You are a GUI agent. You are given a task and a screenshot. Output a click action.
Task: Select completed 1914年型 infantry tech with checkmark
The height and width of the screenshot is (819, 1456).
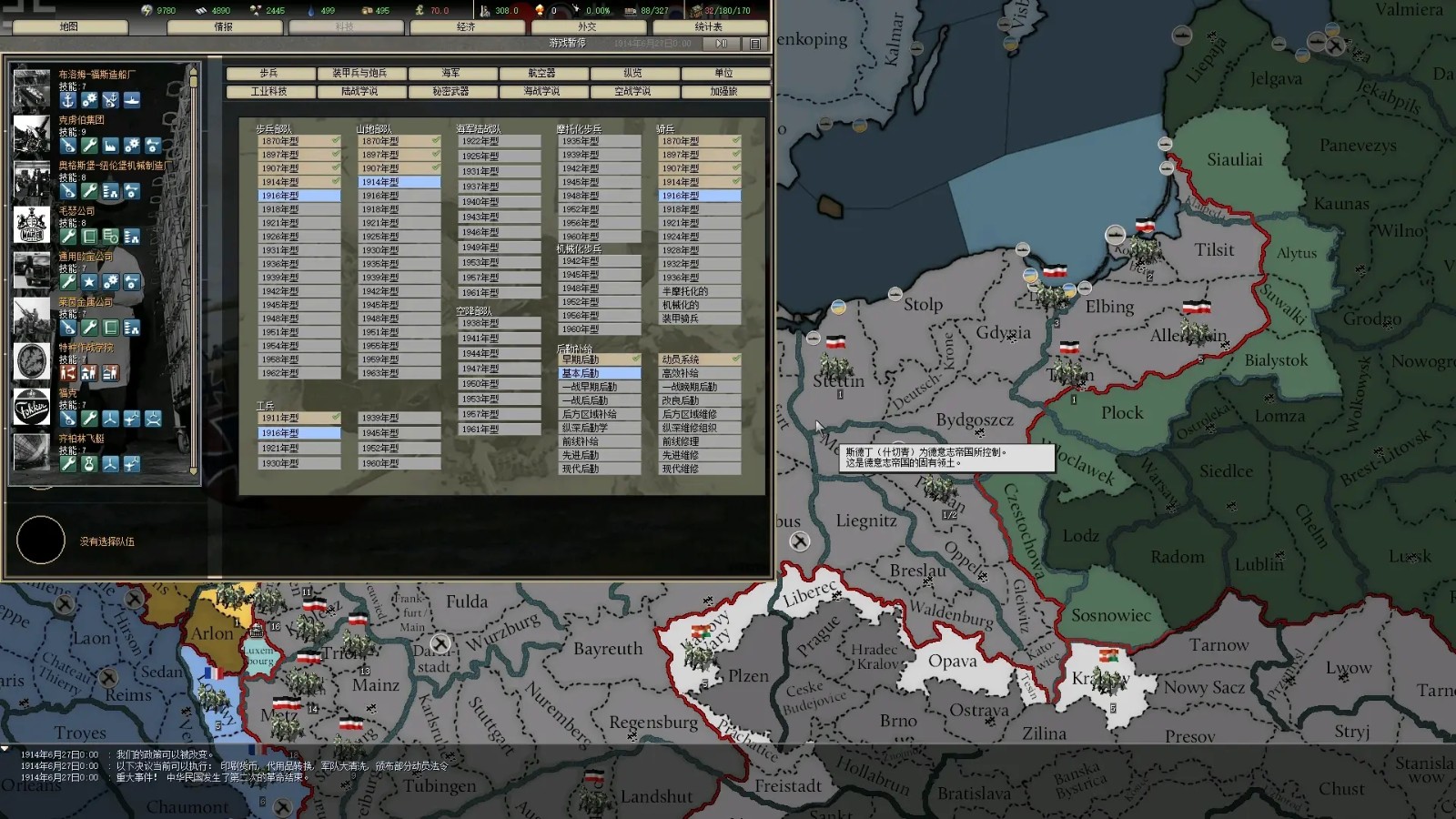(298, 182)
